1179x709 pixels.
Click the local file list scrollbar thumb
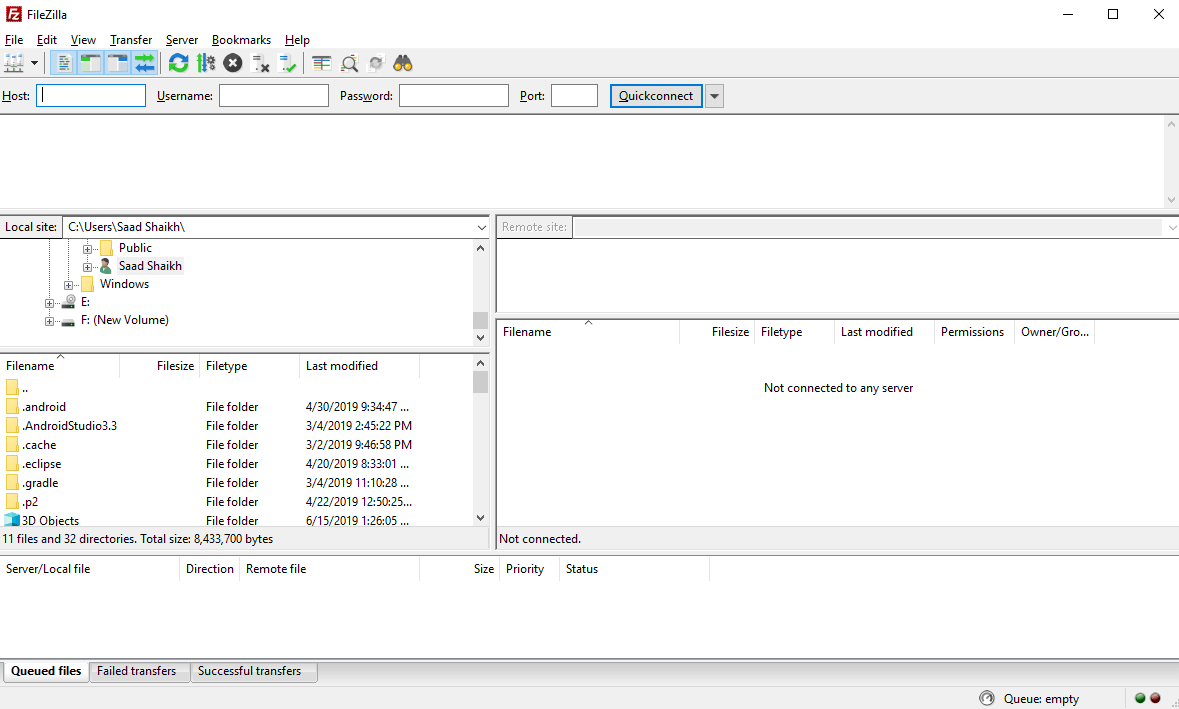(480, 382)
